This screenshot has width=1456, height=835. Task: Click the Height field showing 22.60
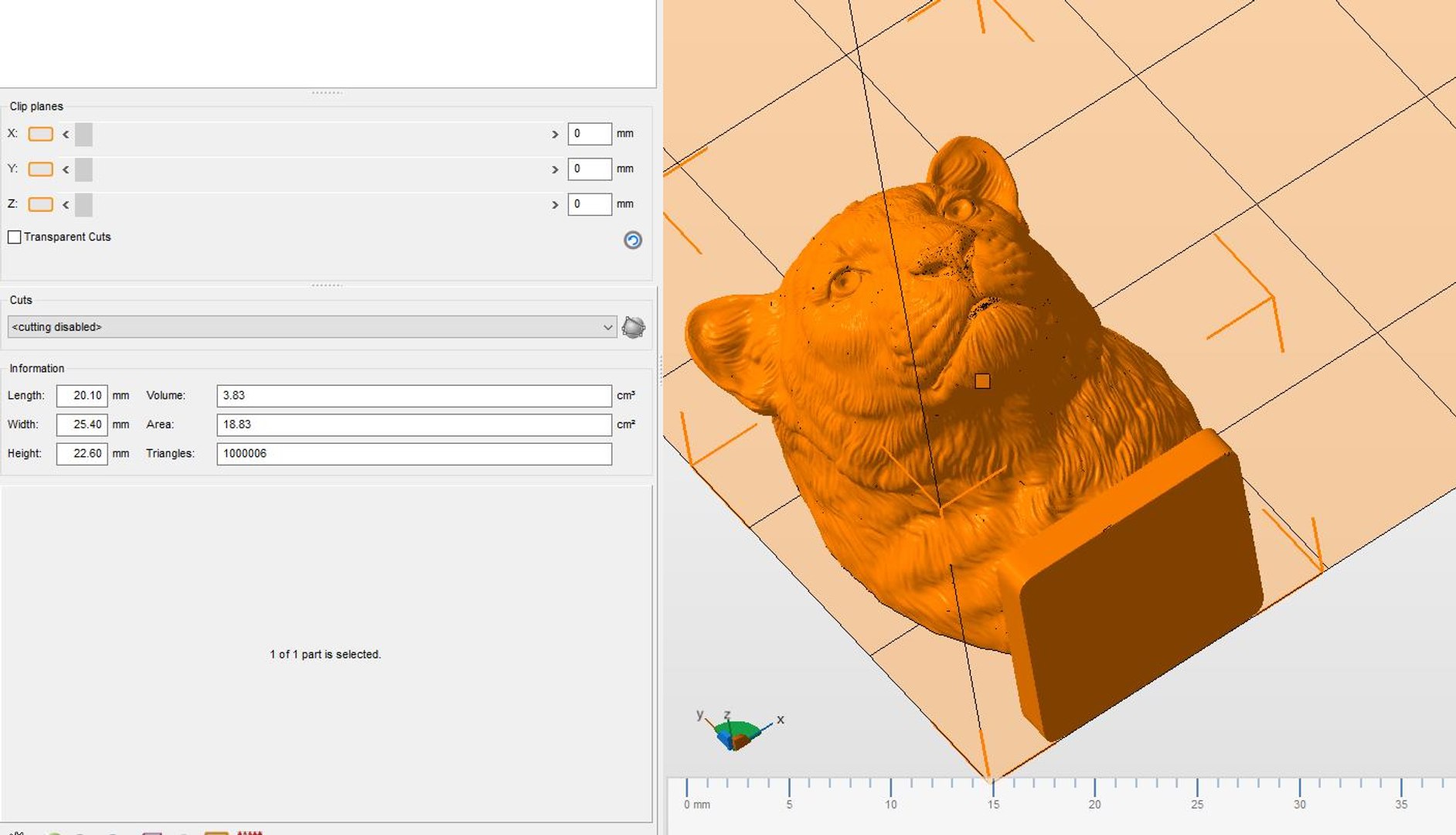click(x=82, y=454)
